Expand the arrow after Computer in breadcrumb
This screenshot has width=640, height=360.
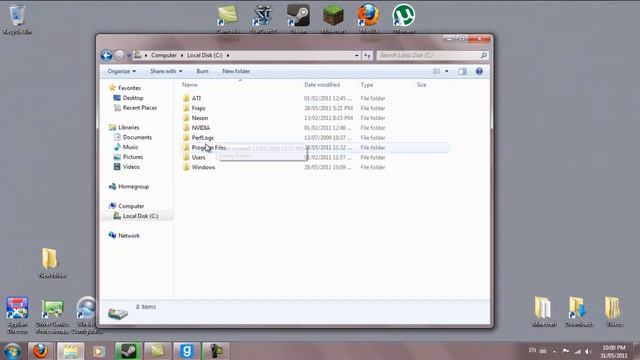coord(182,55)
